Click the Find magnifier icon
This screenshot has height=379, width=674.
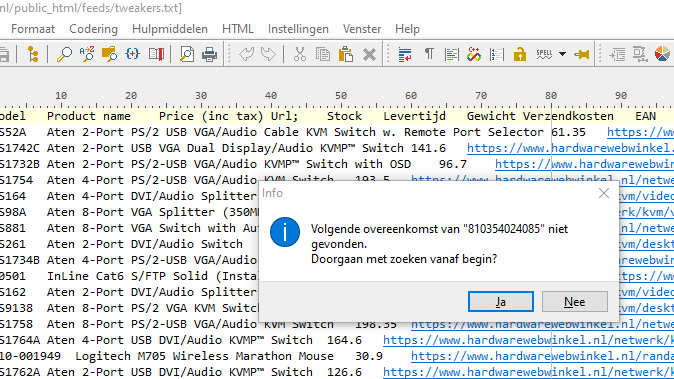tap(64, 55)
